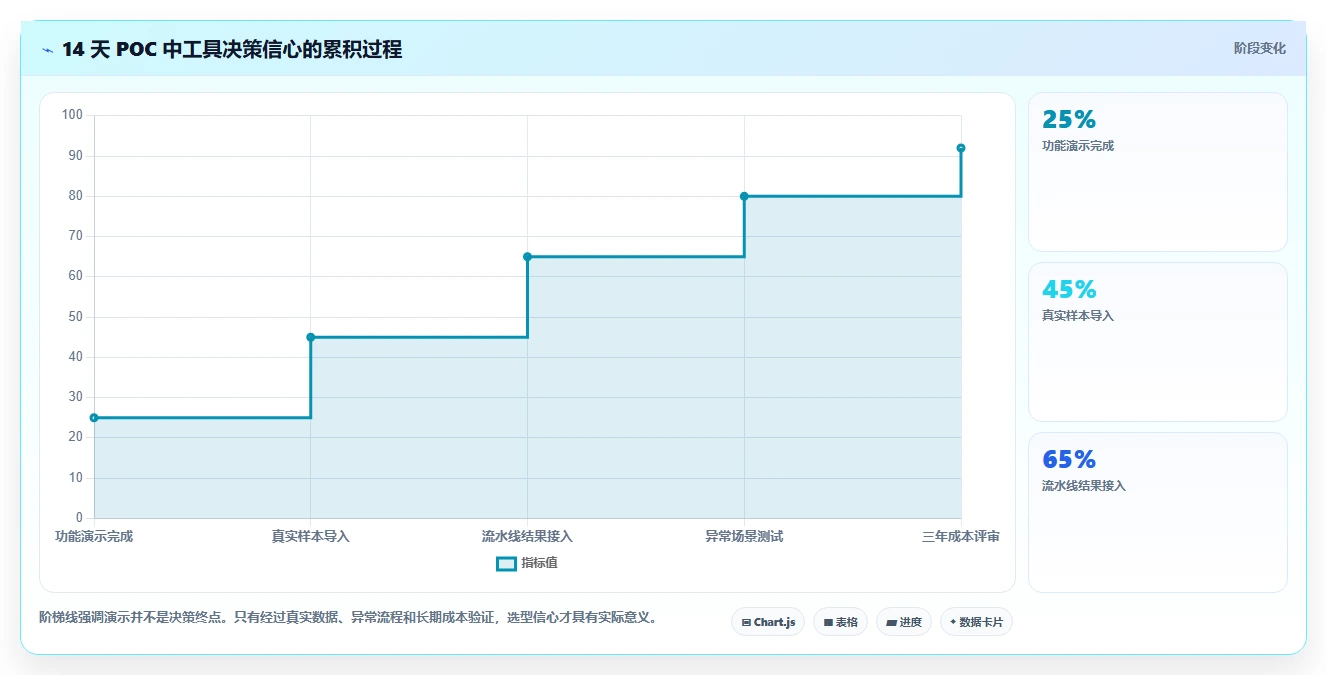Click the 指标值 legend color box
1327x675 pixels.
tap(506, 563)
